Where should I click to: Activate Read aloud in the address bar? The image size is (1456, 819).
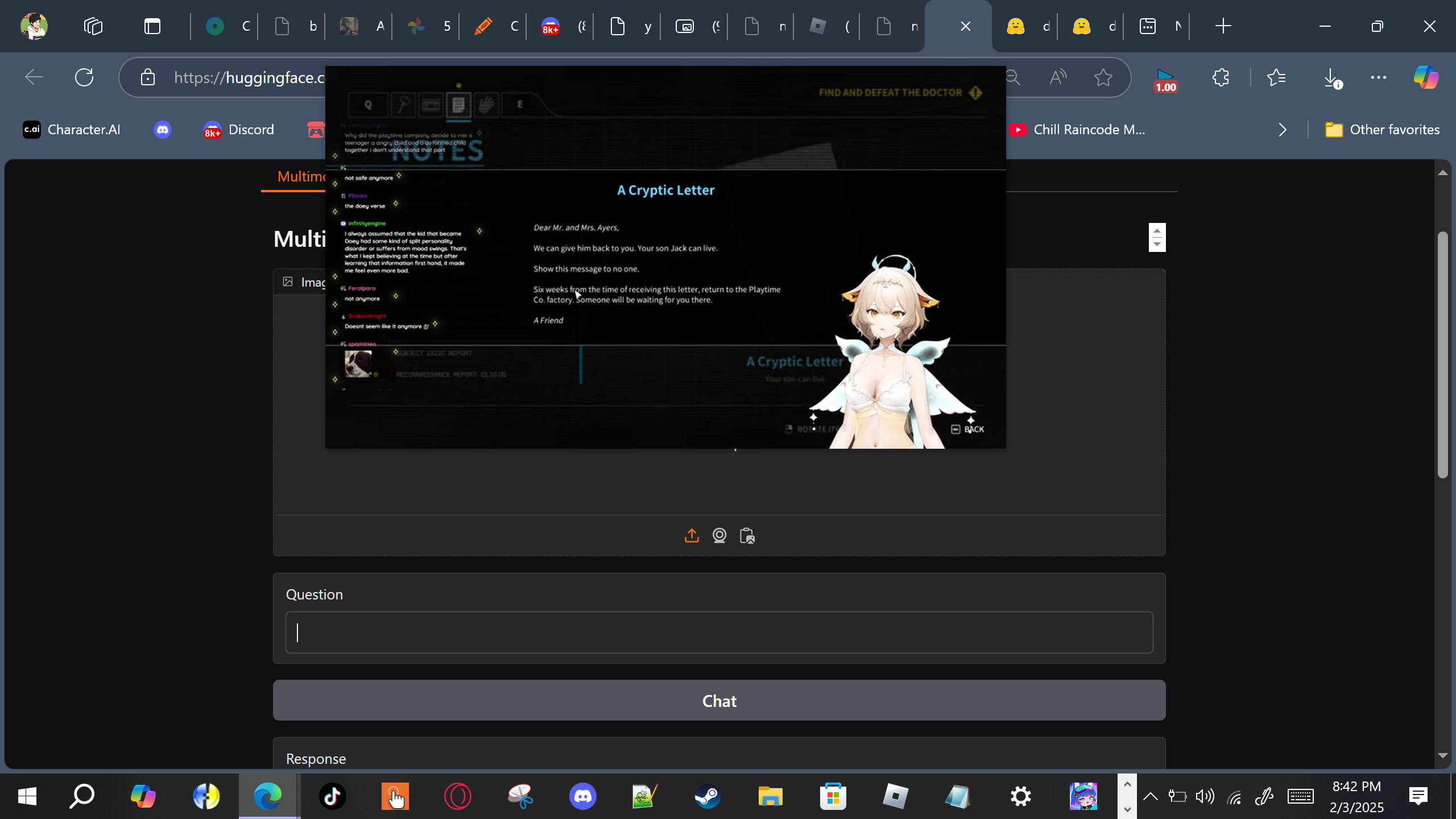pyautogui.click(x=1058, y=77)
